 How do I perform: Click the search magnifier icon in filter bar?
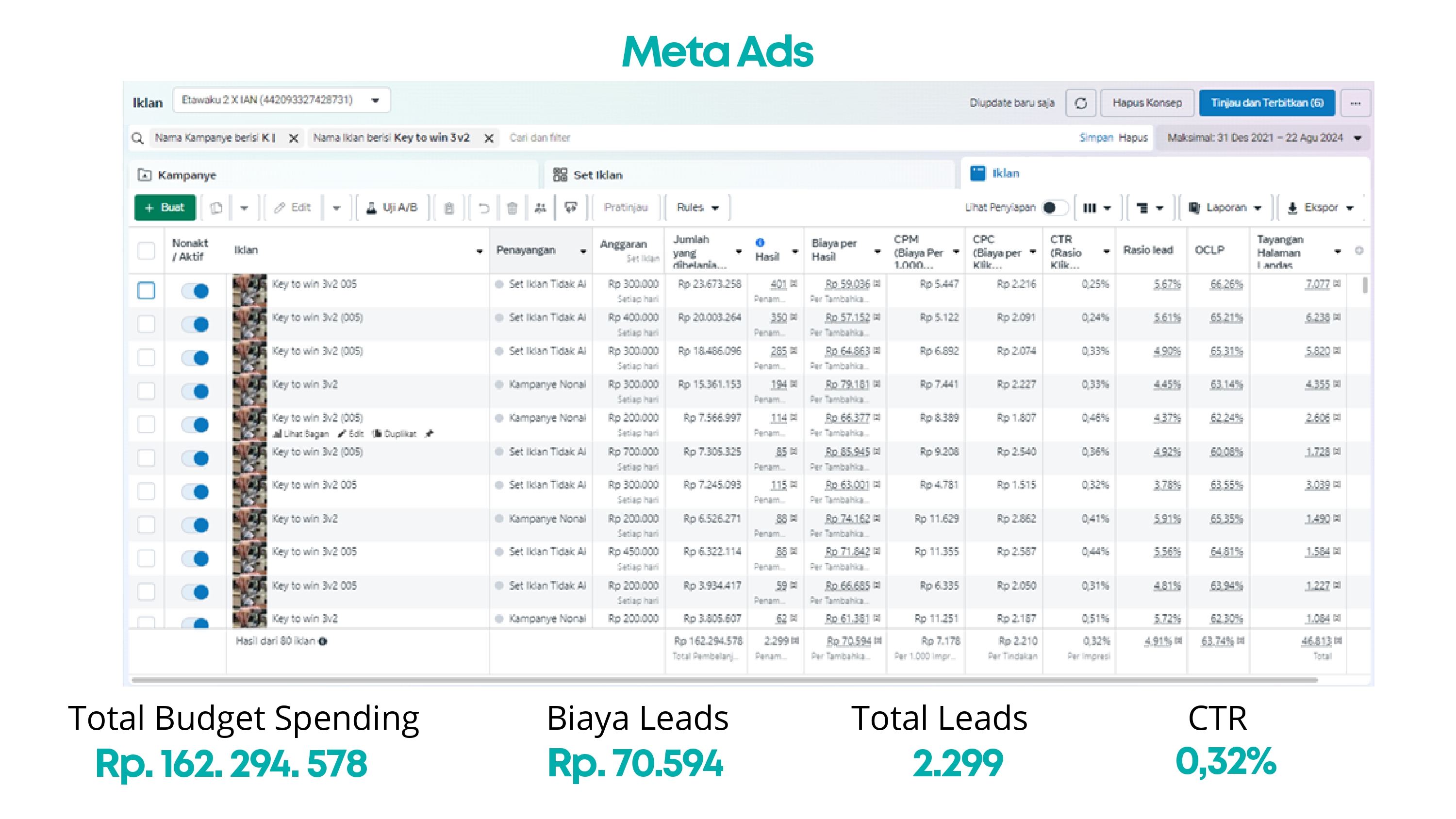[137, 138]
